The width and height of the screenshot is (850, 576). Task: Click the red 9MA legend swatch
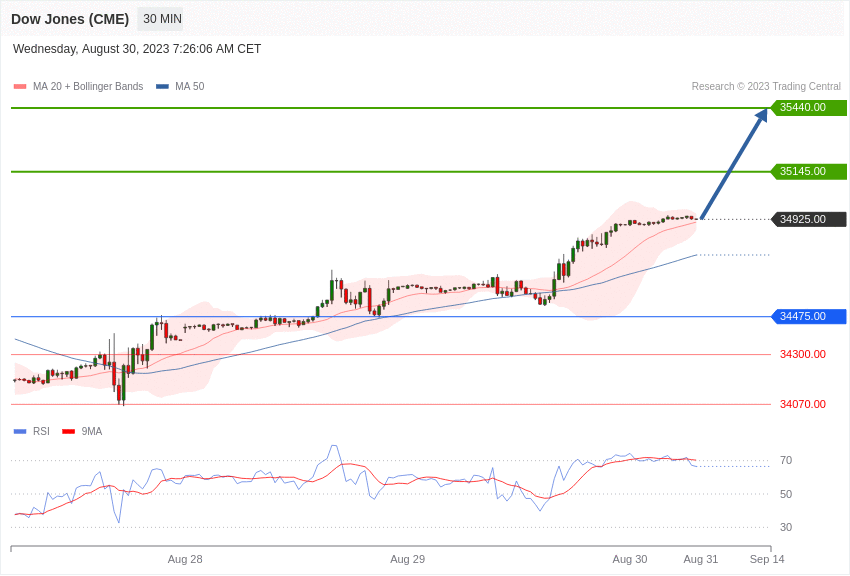pyautogui.click(x=68, y=432)
